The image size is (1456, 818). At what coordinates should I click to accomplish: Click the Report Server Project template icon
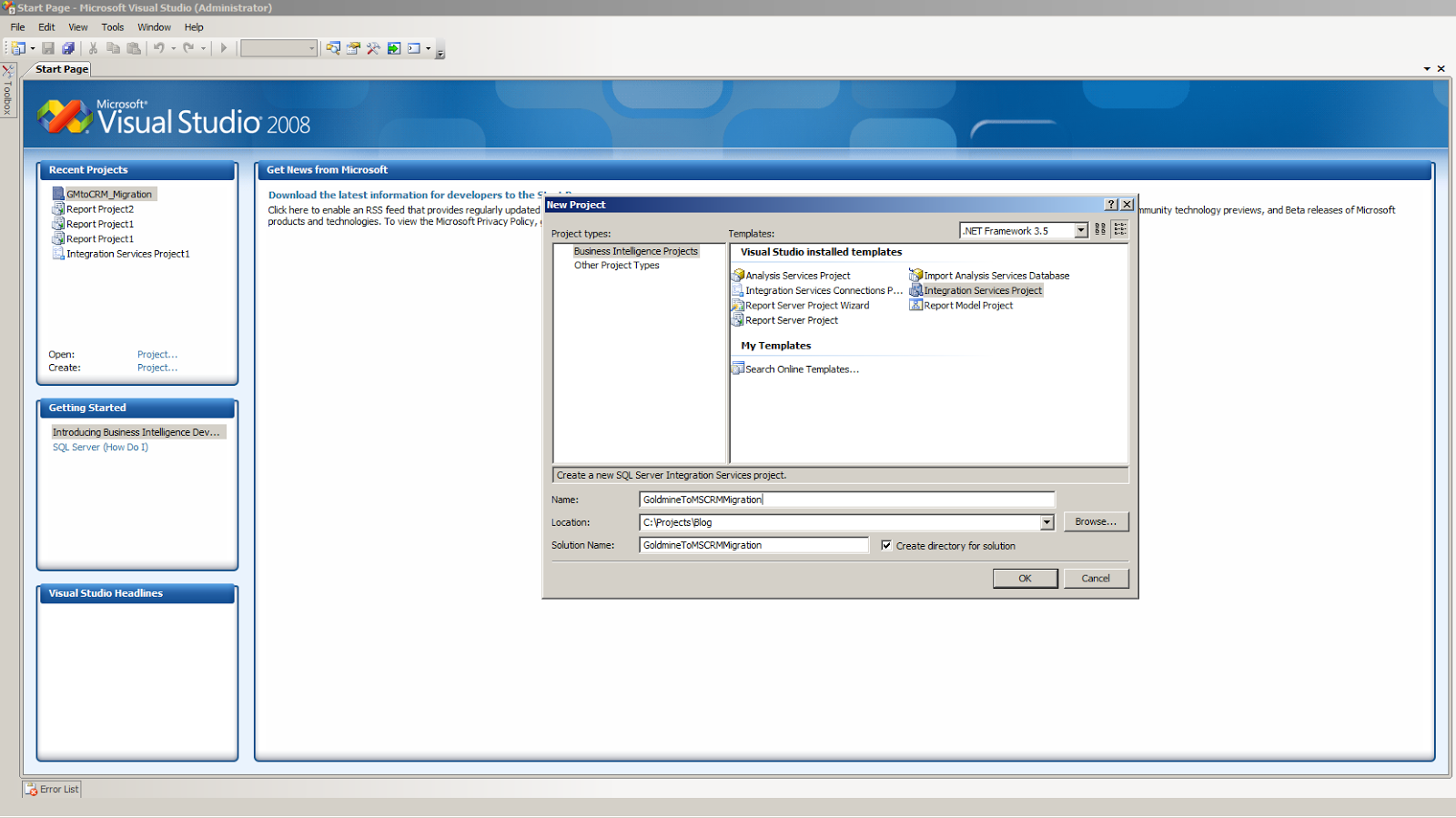(738, 320)
